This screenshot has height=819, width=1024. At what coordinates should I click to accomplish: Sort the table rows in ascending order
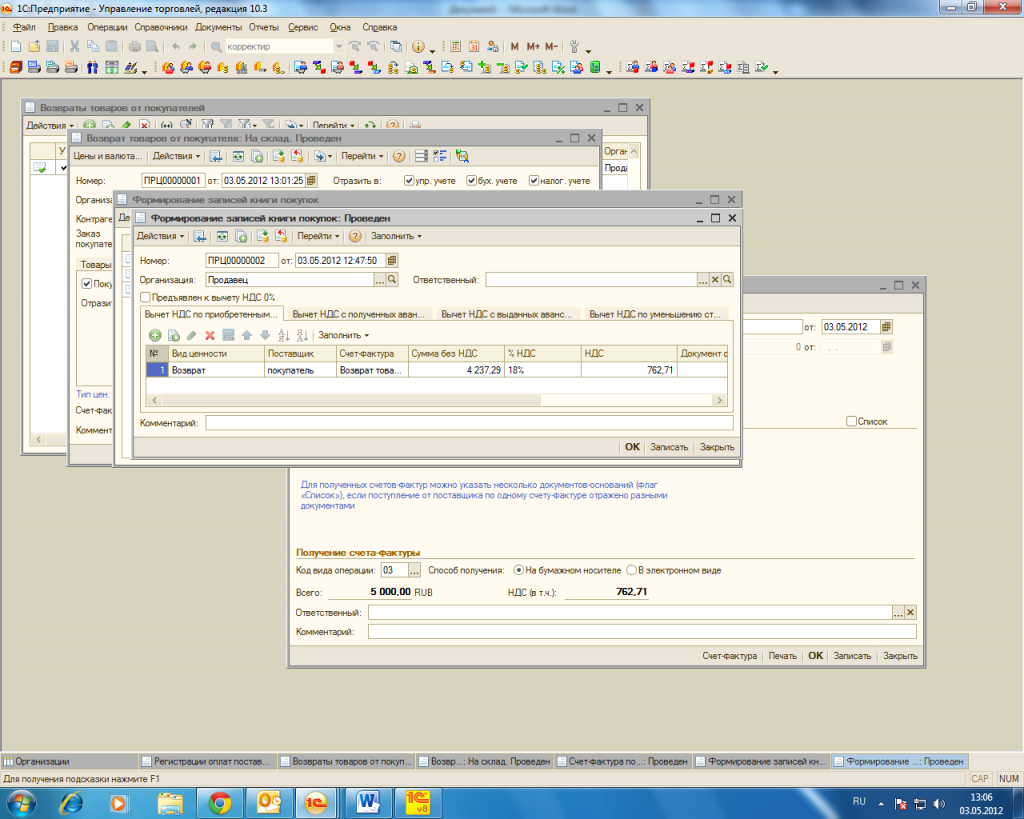(x=281, y=335)
